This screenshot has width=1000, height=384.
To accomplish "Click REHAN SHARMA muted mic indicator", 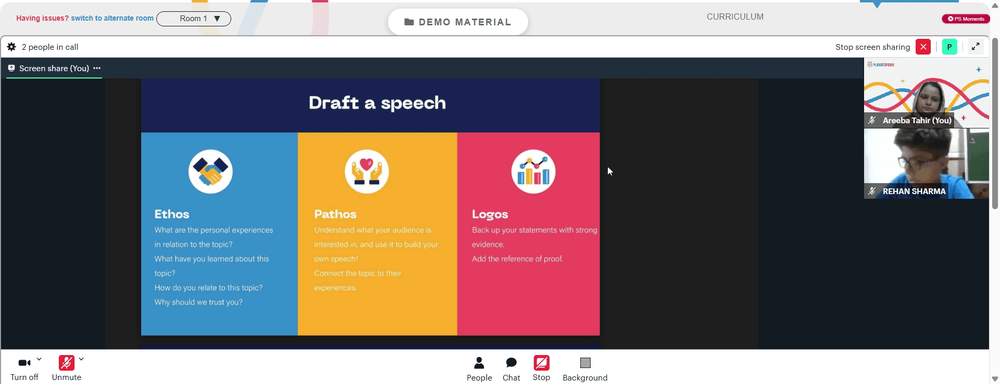I will pos(872,191).
